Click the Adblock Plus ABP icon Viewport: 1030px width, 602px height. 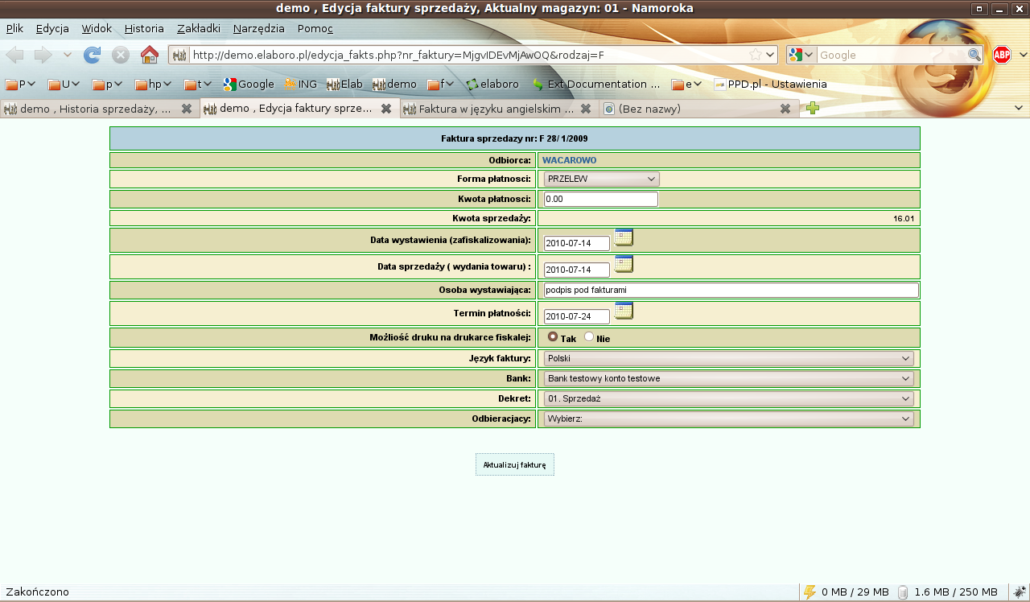click(1002, 55)
